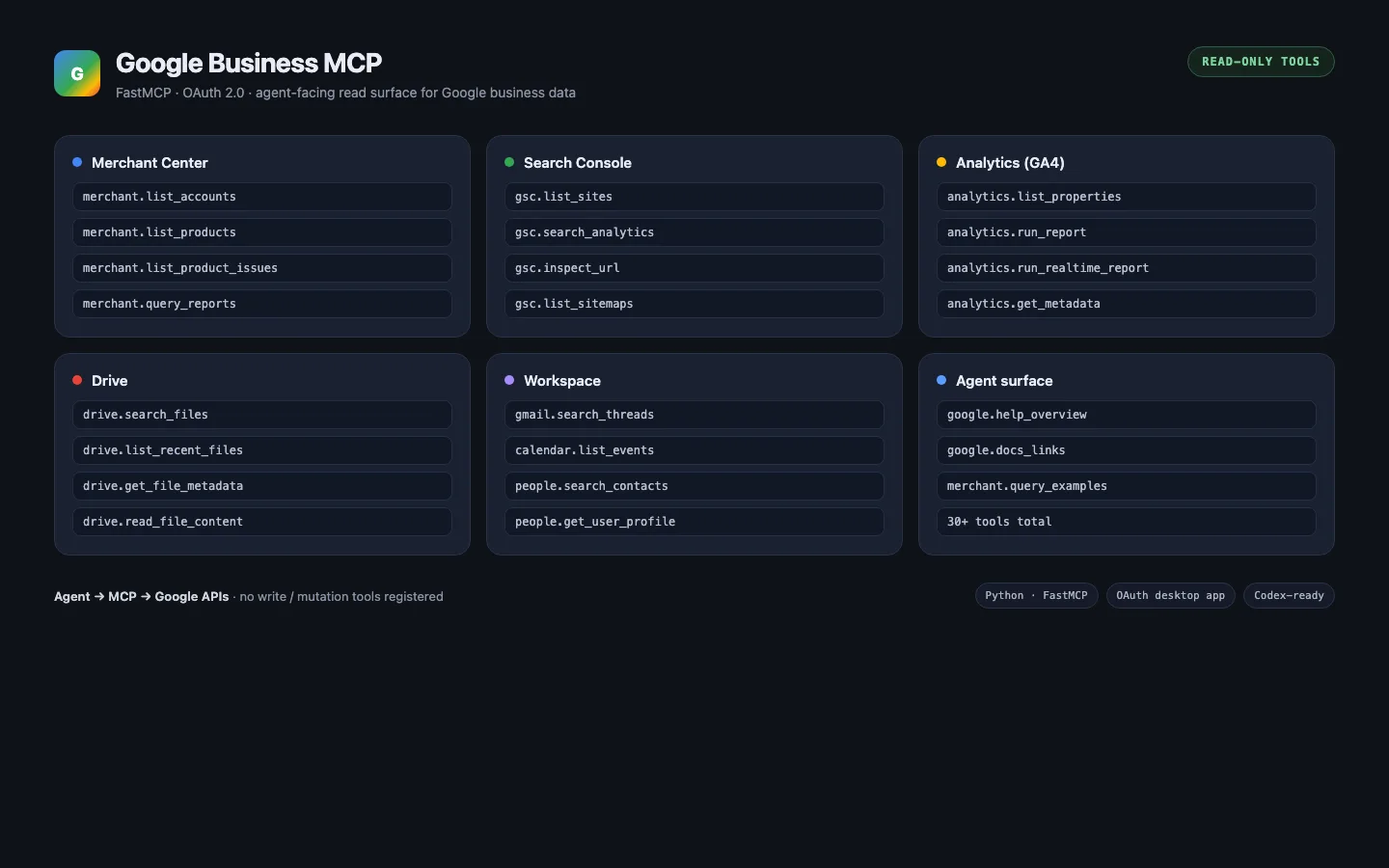
Task: Click the Search Console heading
Action: [578, 163]
